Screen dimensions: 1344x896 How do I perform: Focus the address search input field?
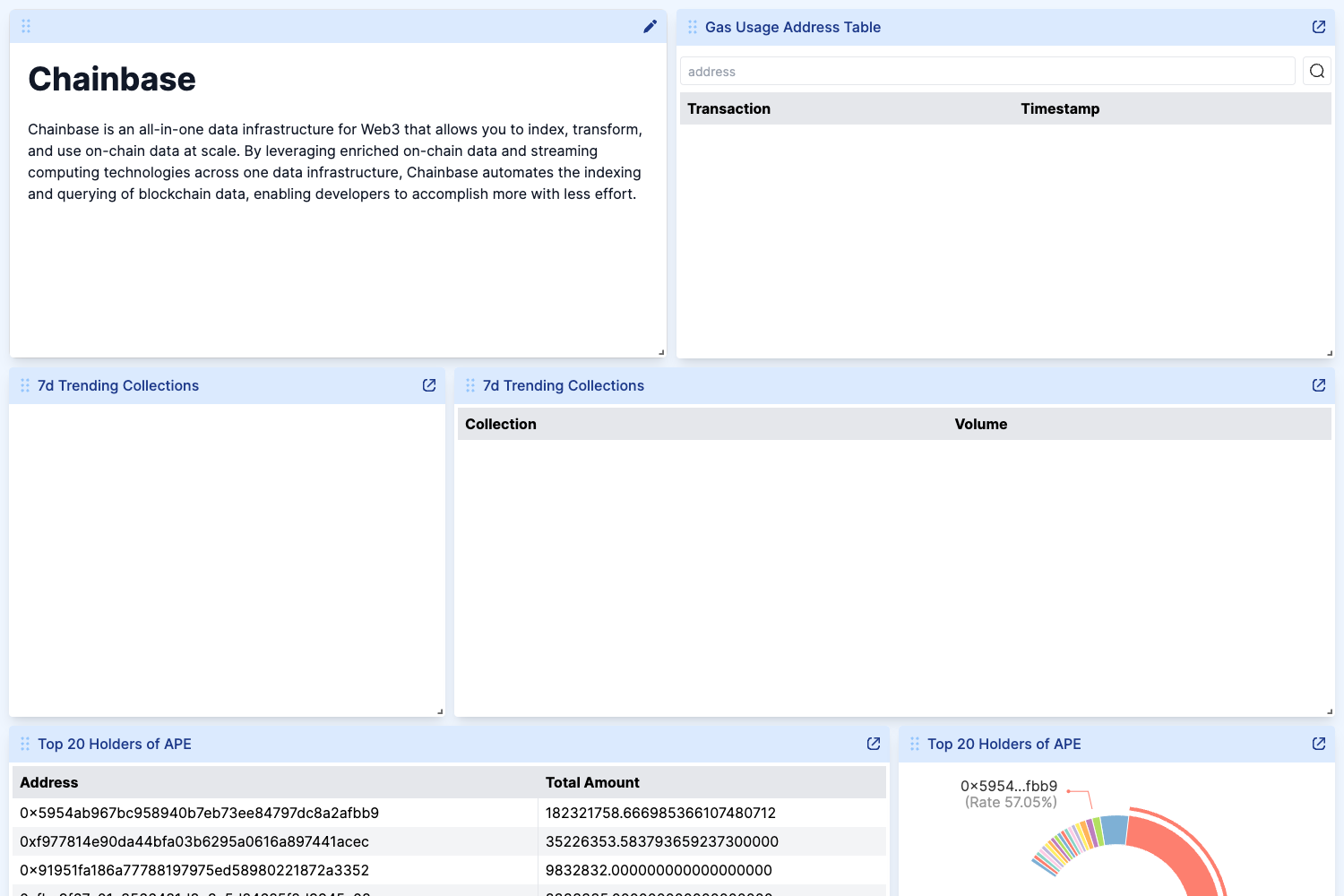click(x=987, y=72)
